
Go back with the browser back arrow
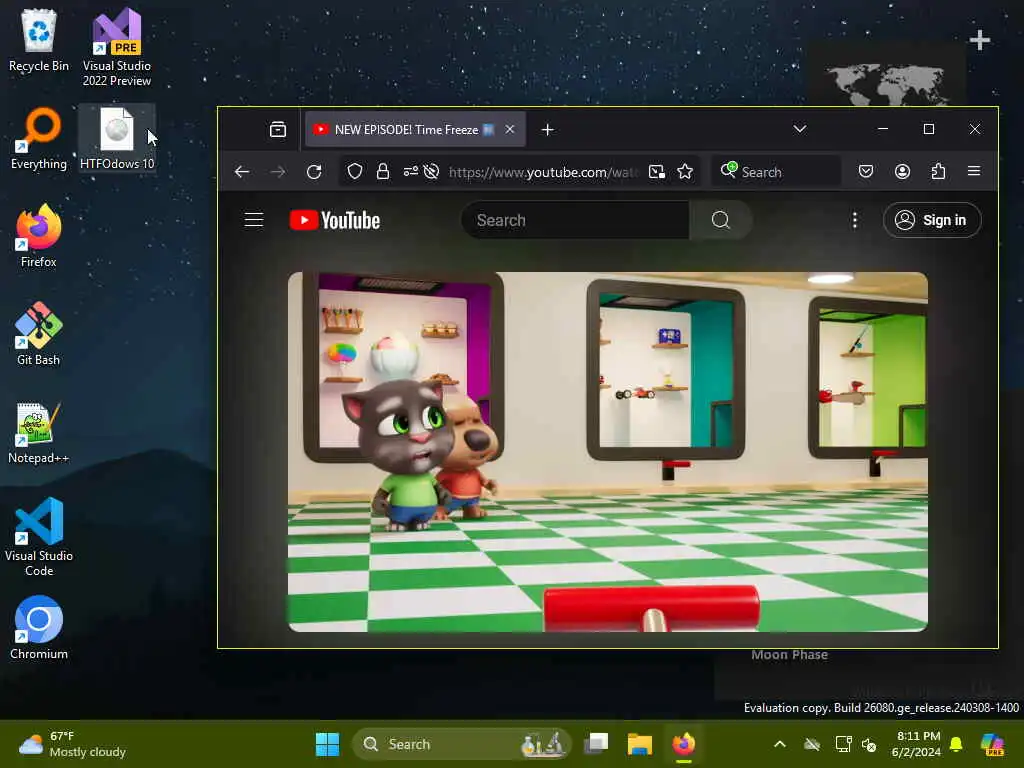242,172
